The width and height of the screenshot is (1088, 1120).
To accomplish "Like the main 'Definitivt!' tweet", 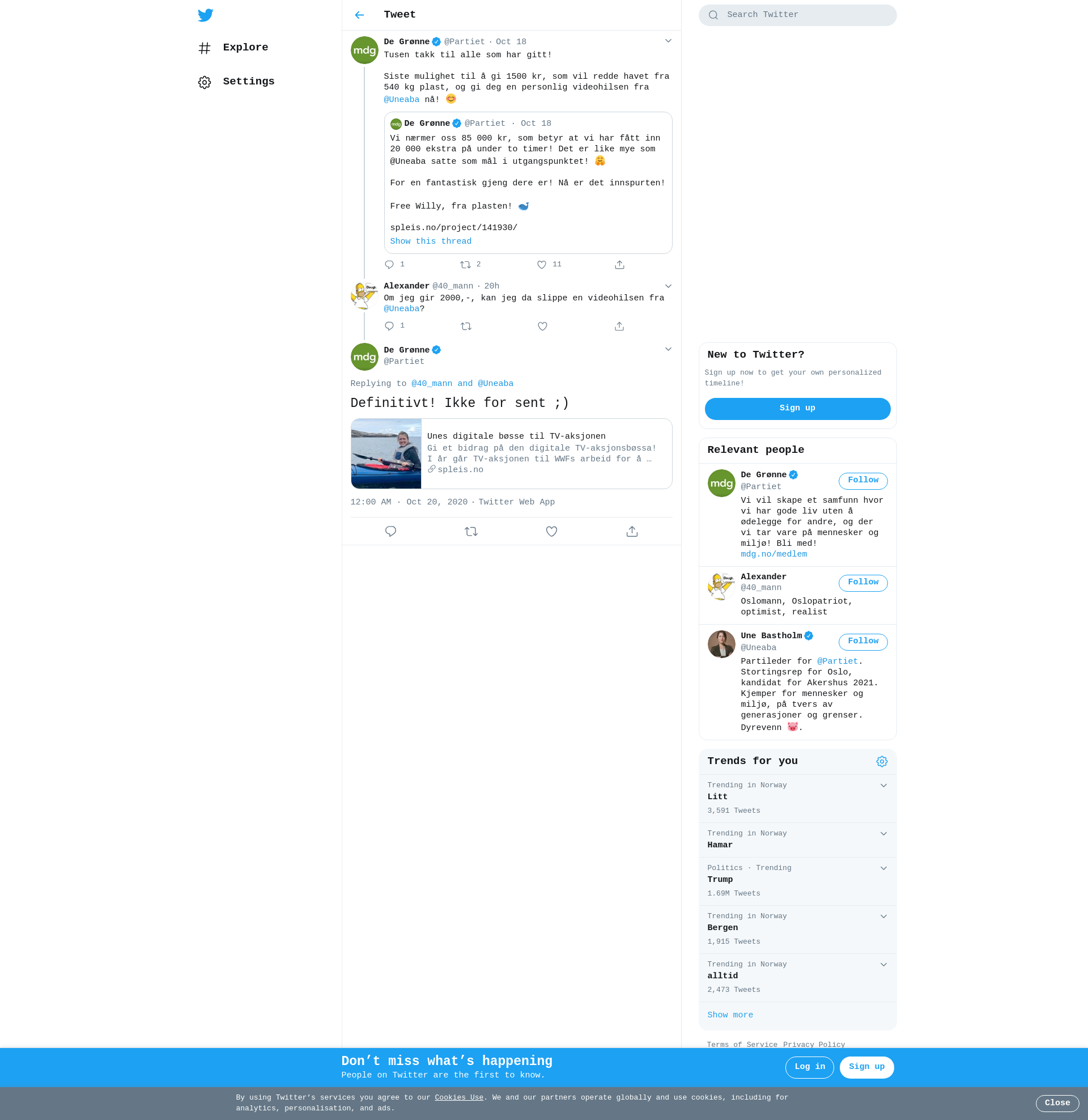I will [x=551, y=532].
